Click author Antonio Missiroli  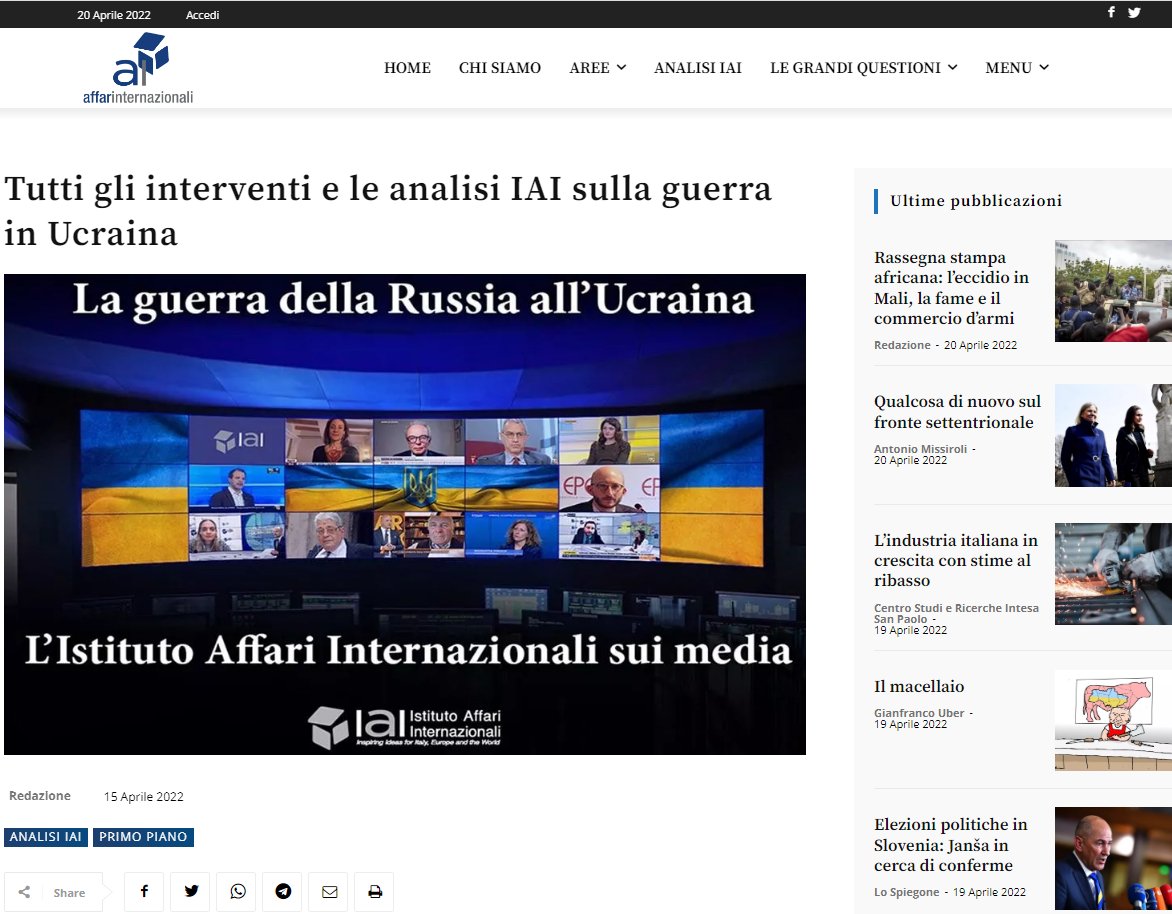(920, 449)
